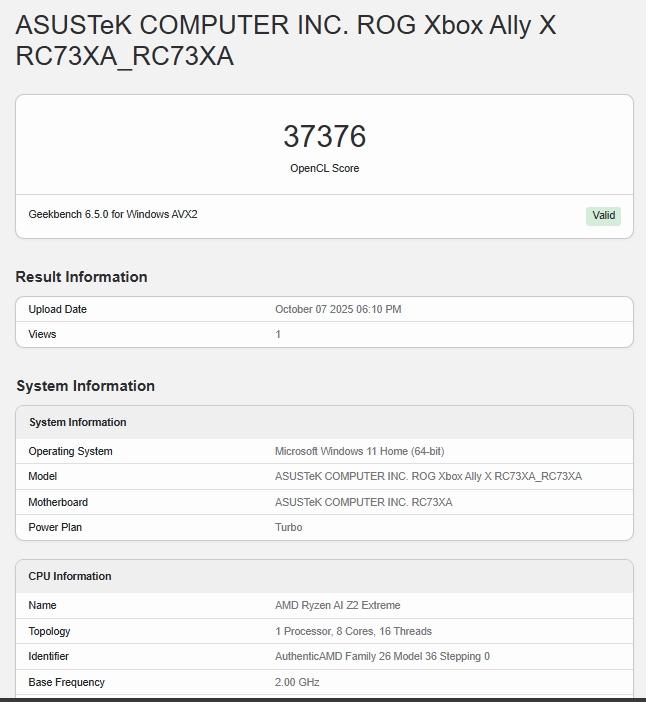Image resolution: width=646 pixels, height=702 pixels.
Task: Click the System Information section heading
Action: (x=85, y=386)
